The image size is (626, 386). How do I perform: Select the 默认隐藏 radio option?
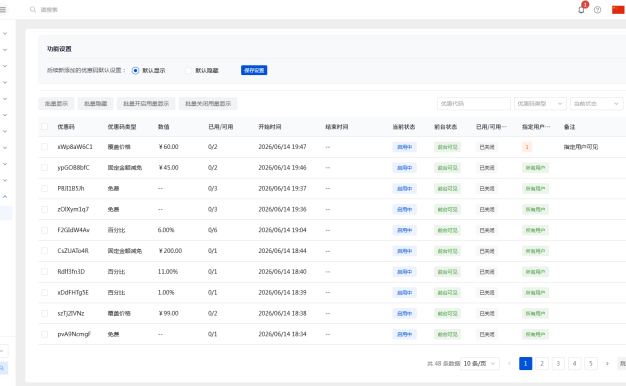pos(188,70)
